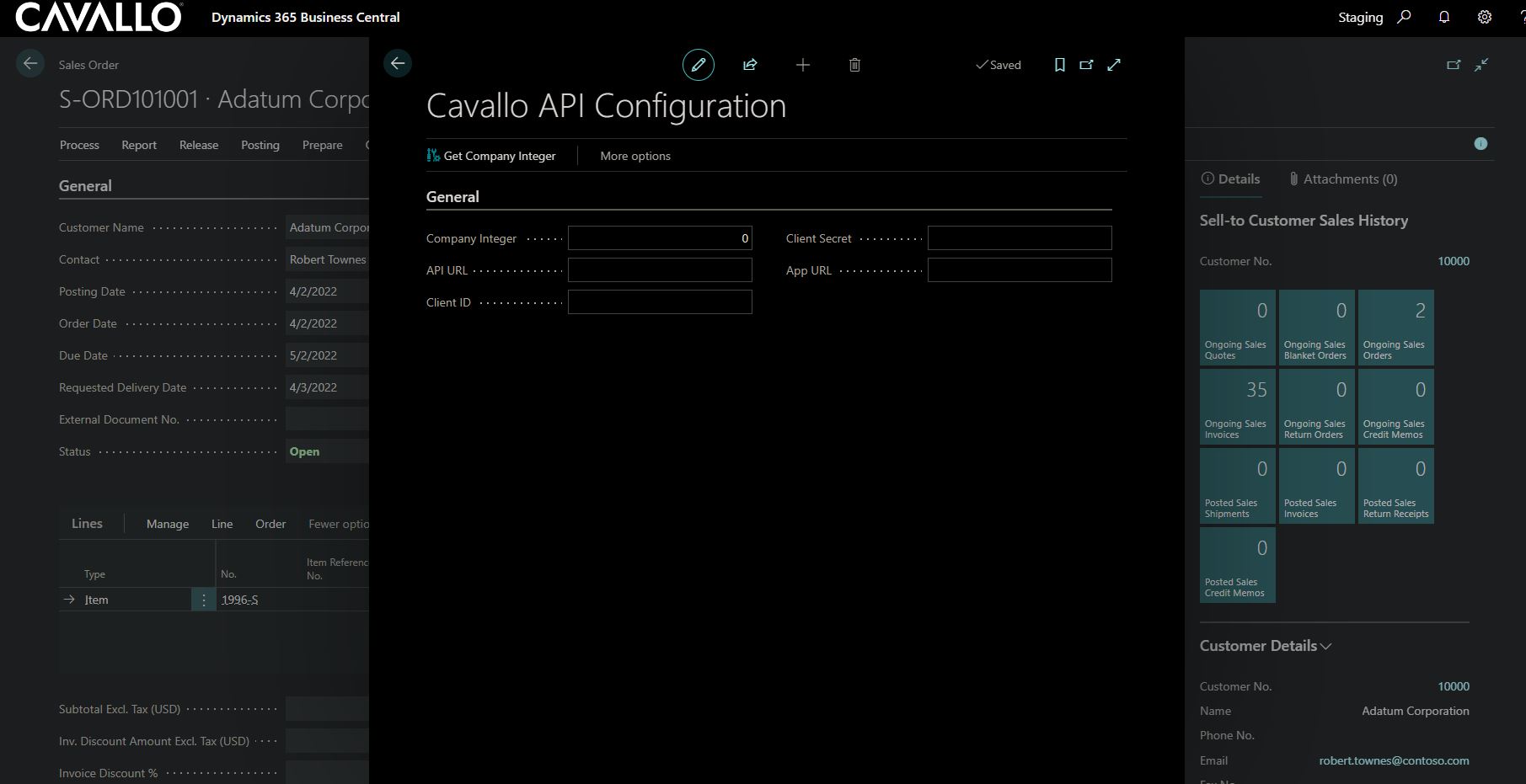This screenshot has width=1526, height=784.
Task: Open the Ongoing Sales Invoices tile
Action: coord(1237,408)
